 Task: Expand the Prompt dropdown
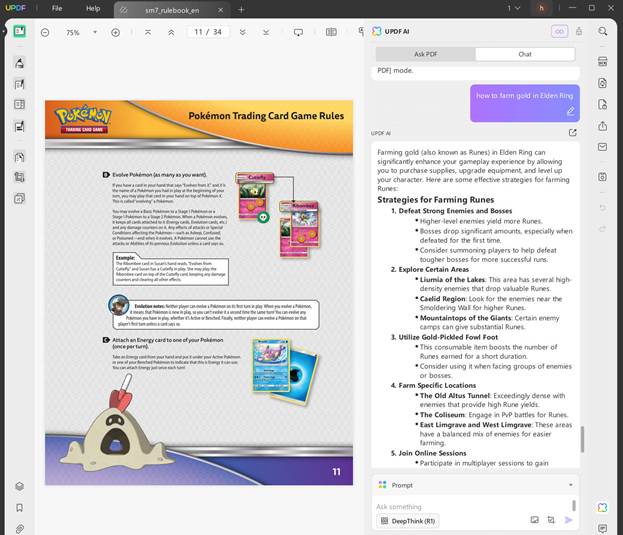571,485
